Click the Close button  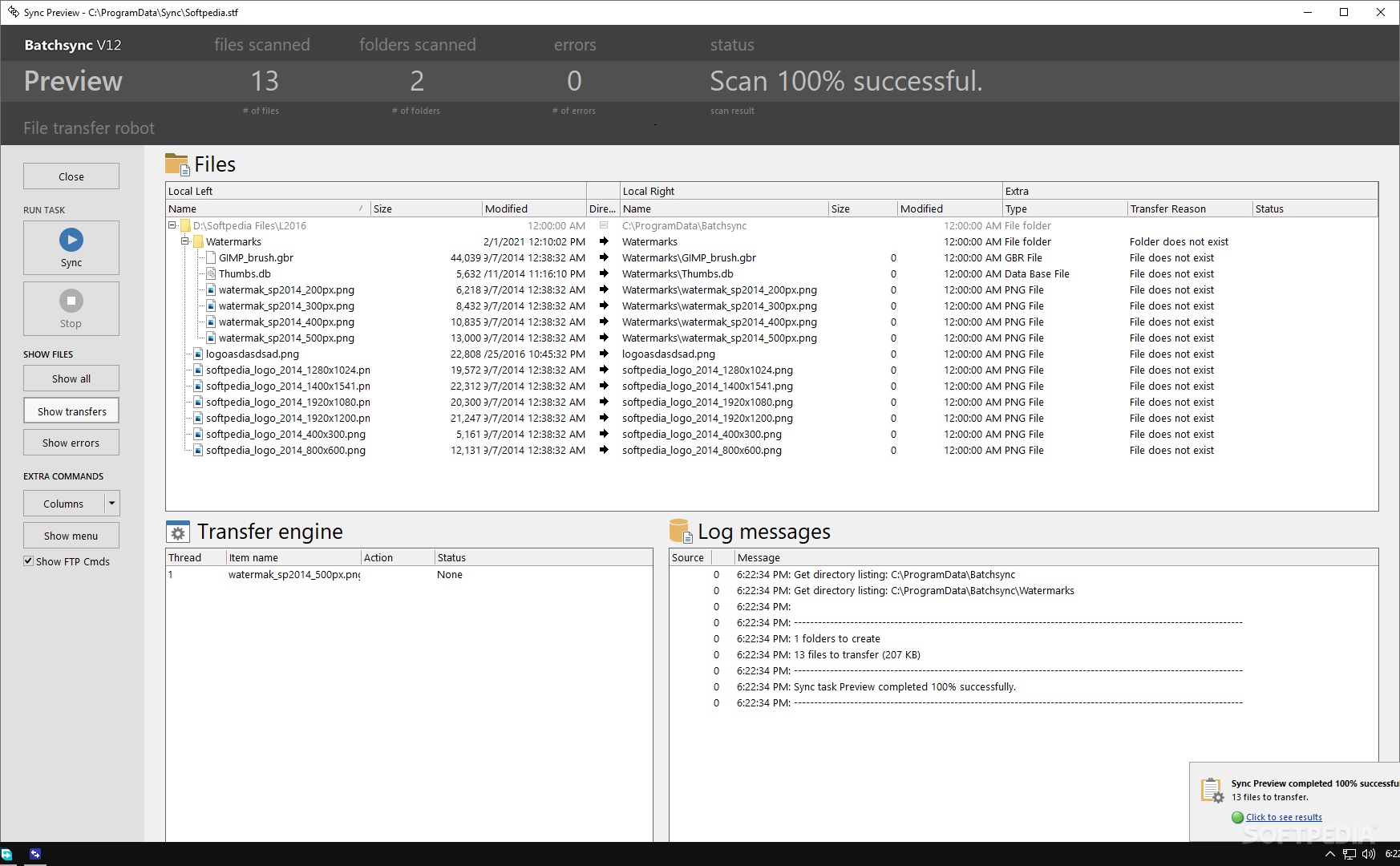pos(71,176)
